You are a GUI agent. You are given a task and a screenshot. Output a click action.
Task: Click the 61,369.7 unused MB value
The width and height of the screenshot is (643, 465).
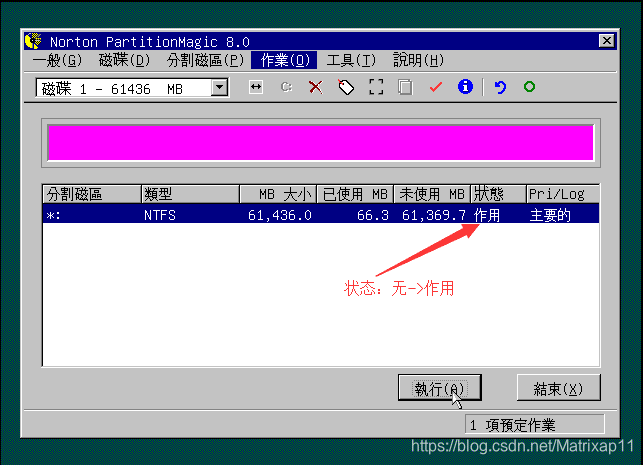click(434, 215)
